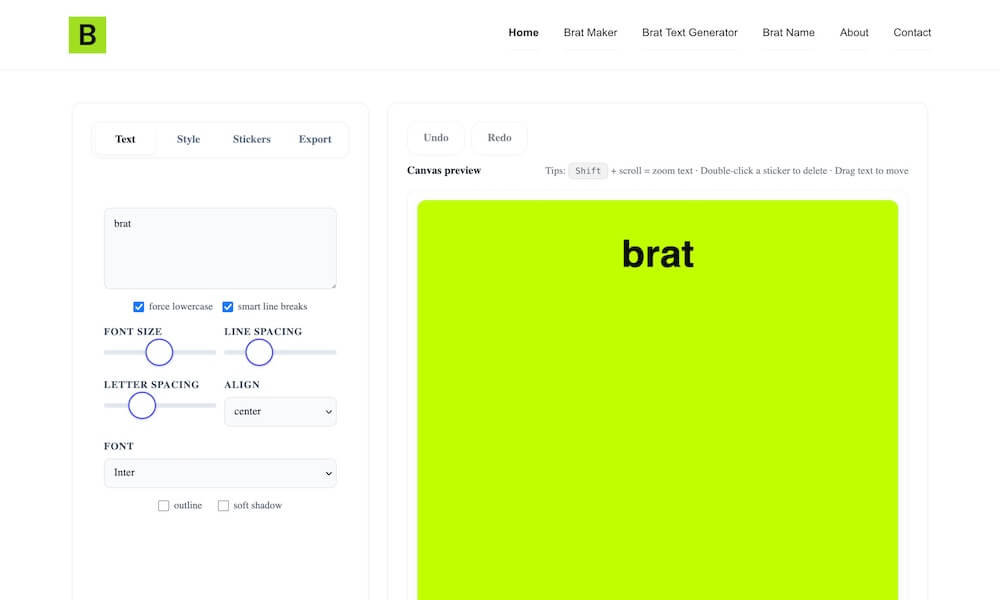Click the Font Size slider handle

coord(159,352)
